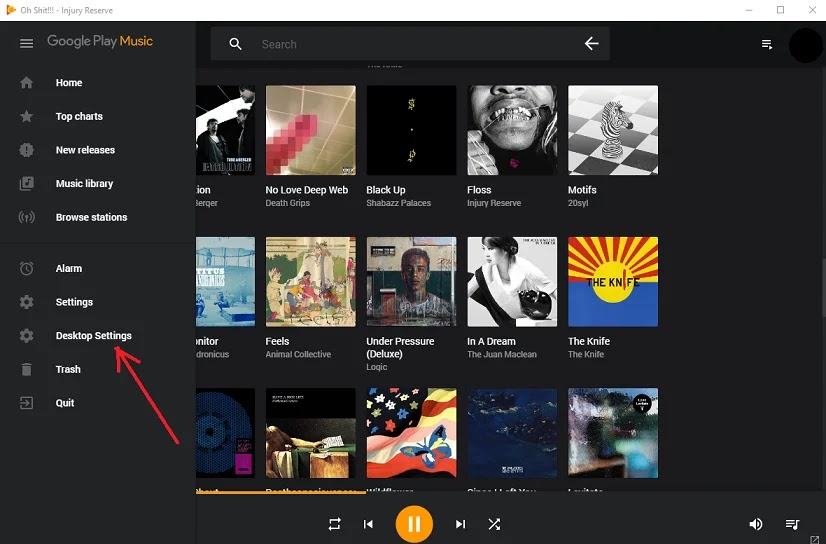
Task: Skip to previous track
Action: [x=368, y=524]
